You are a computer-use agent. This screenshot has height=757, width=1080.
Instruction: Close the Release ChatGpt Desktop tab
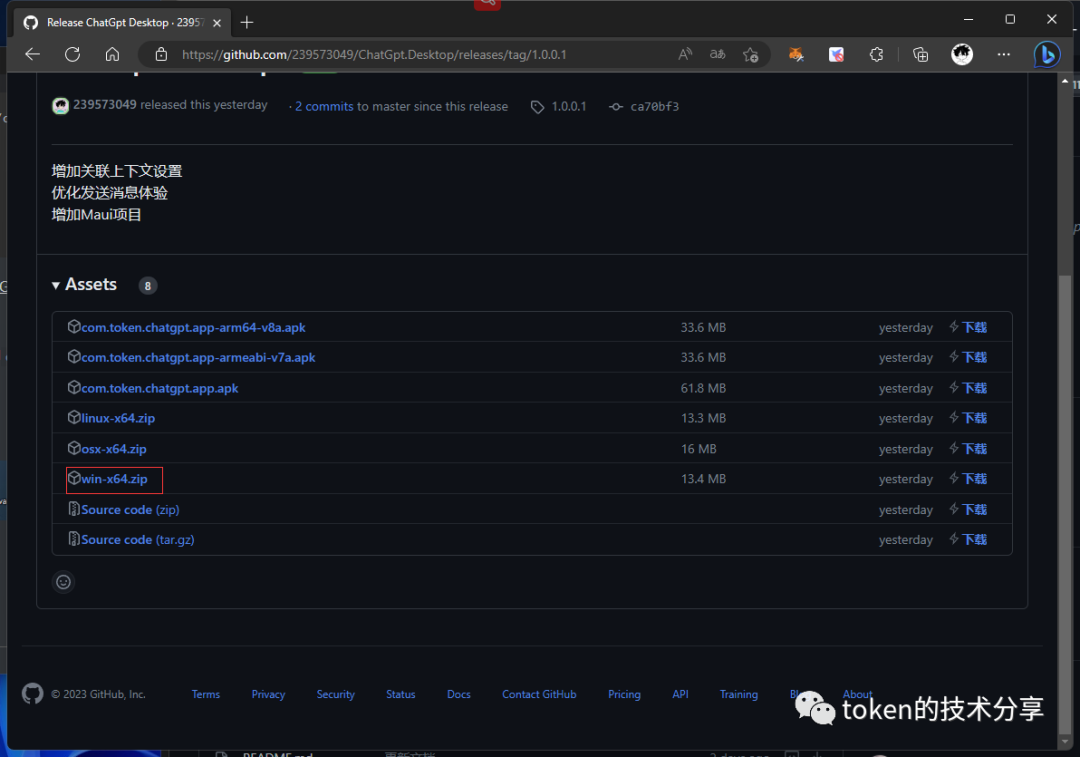pos(217,23)
